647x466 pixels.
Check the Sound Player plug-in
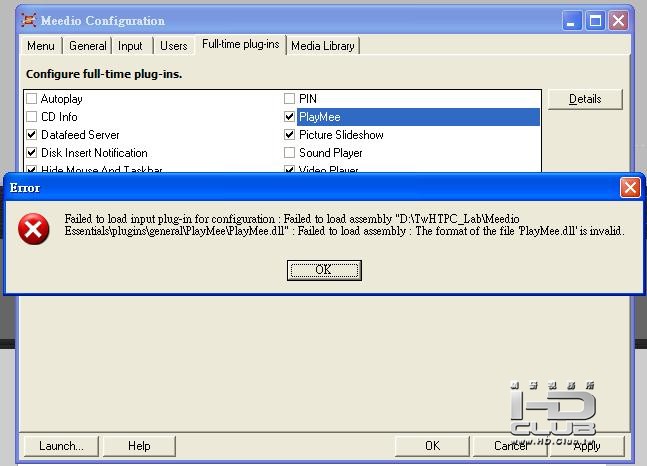pos(290,153)
